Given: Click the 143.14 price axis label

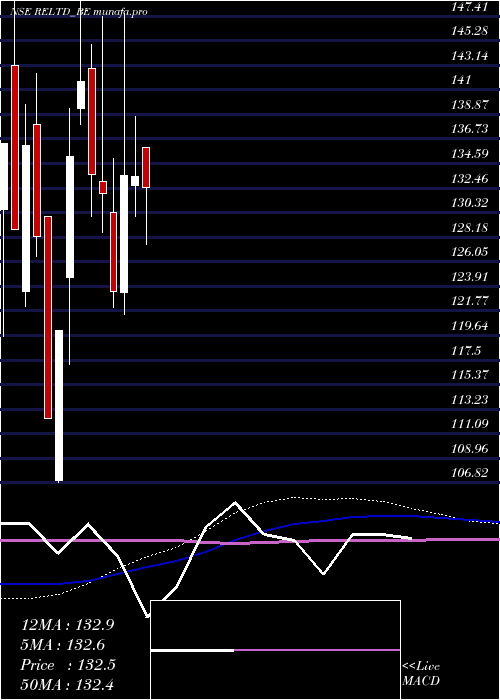Looking at the screenshot, I should point(469,56).
